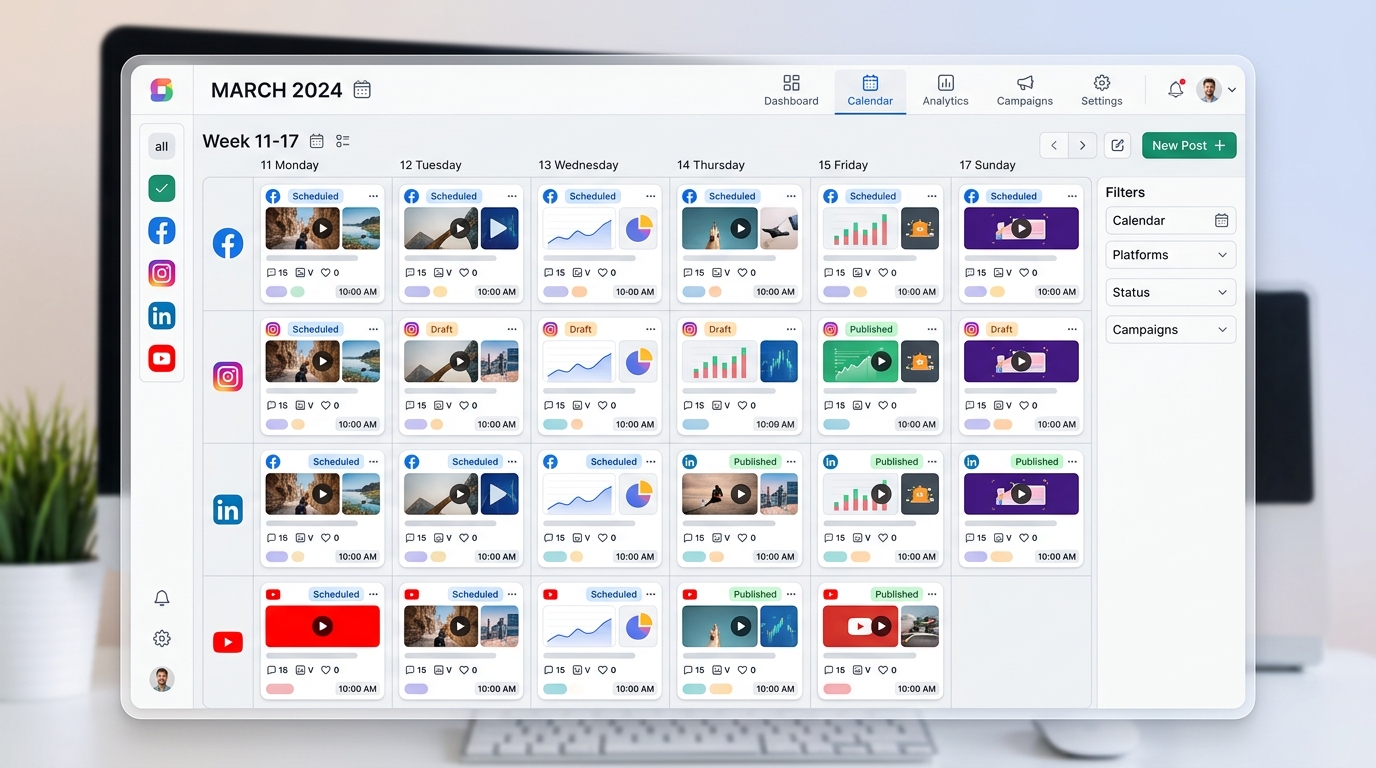Open three-dot menu on Sunday Instagram-row Draft card

tap(1072, 329)
